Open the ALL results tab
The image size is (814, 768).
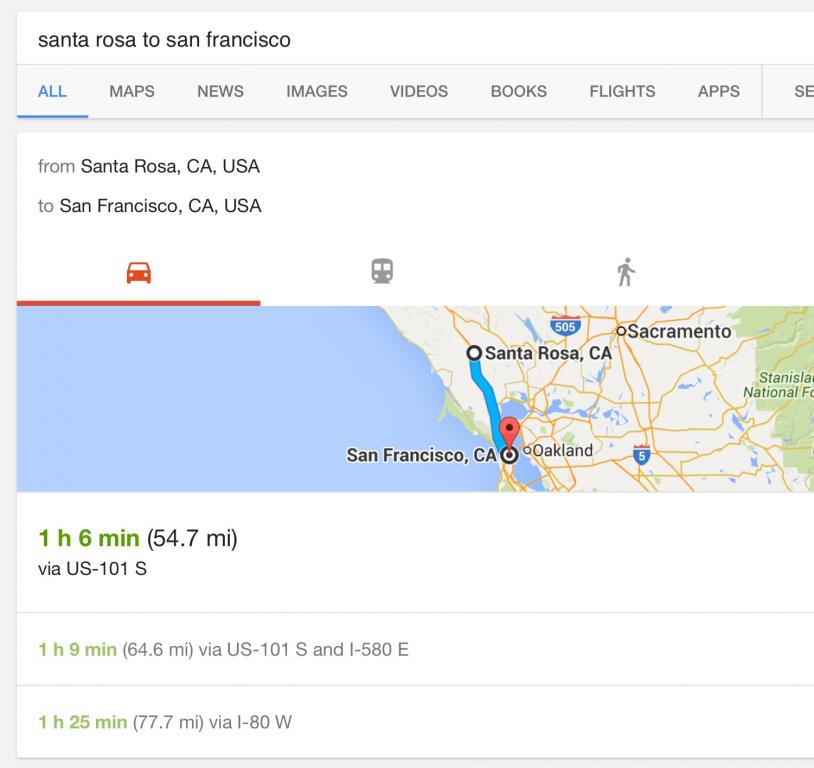(x=52, y=91)
